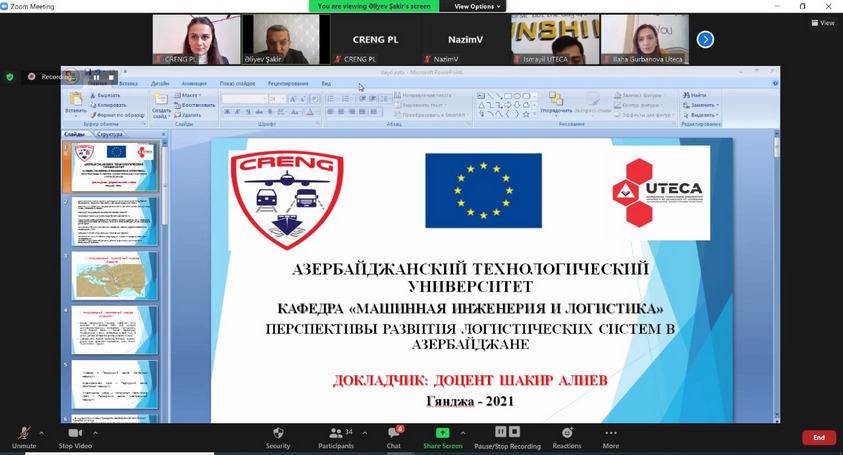Screen dimensions: 843x455
Task: Open the Chat panel
Action: [393, 435]
